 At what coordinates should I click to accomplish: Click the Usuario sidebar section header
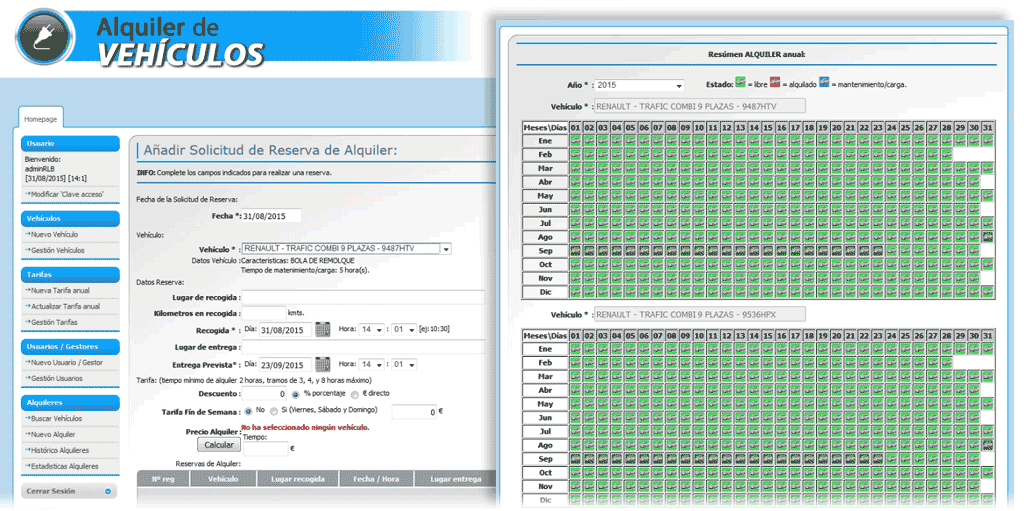pyautogui.click(x=71, y=143)
